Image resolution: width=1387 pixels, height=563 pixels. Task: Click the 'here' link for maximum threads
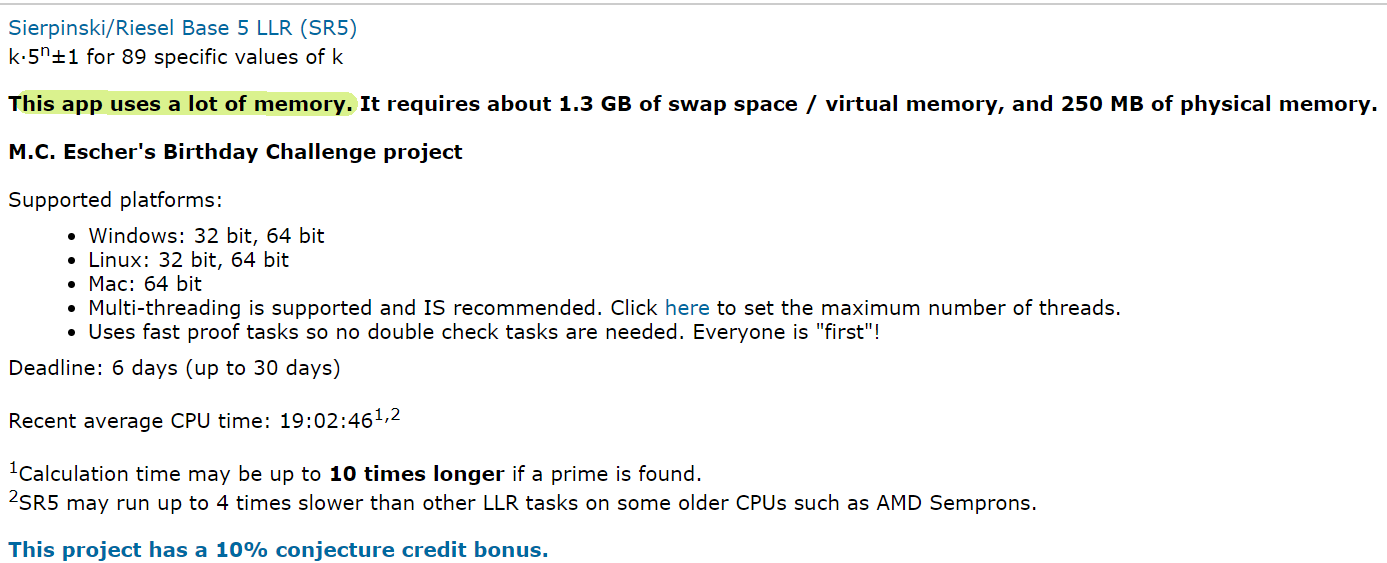pyautogui.click(x=687, y=308)
